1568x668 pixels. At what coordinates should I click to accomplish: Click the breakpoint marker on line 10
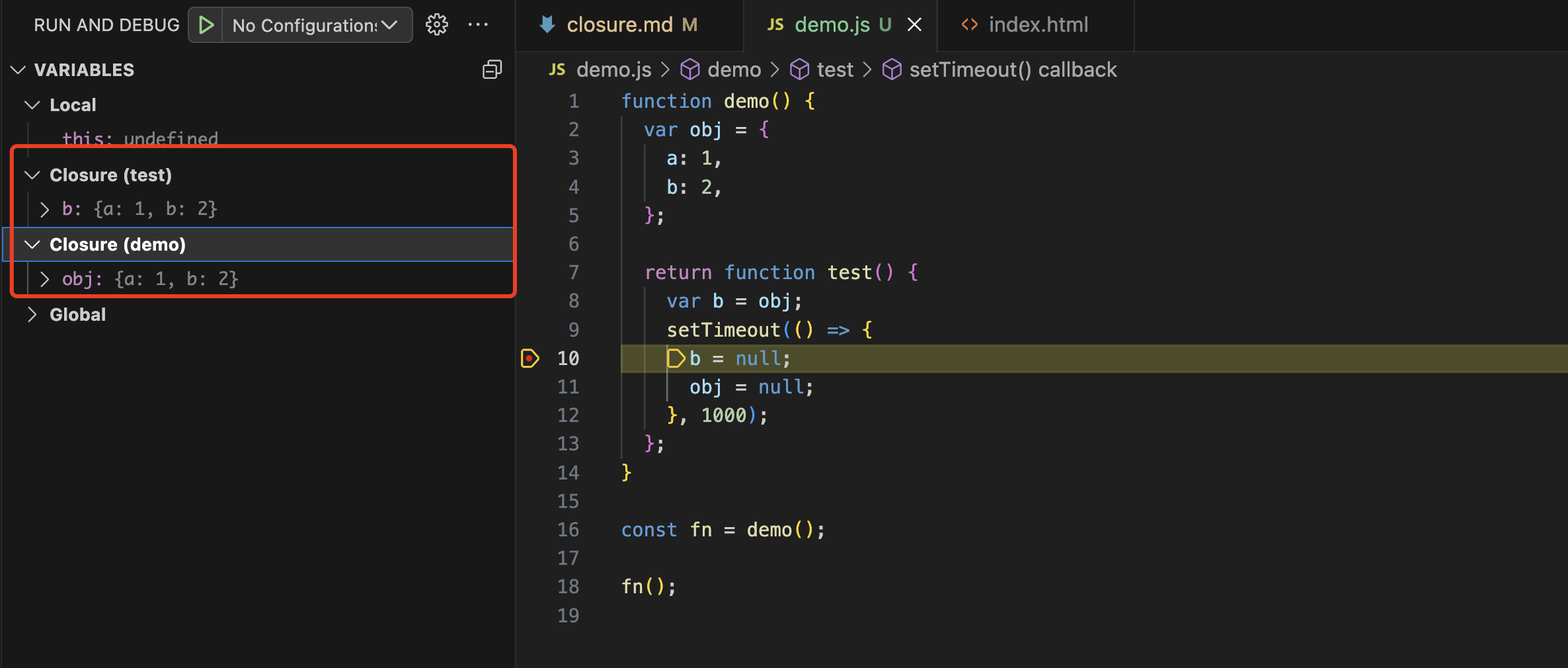point(529,358)
